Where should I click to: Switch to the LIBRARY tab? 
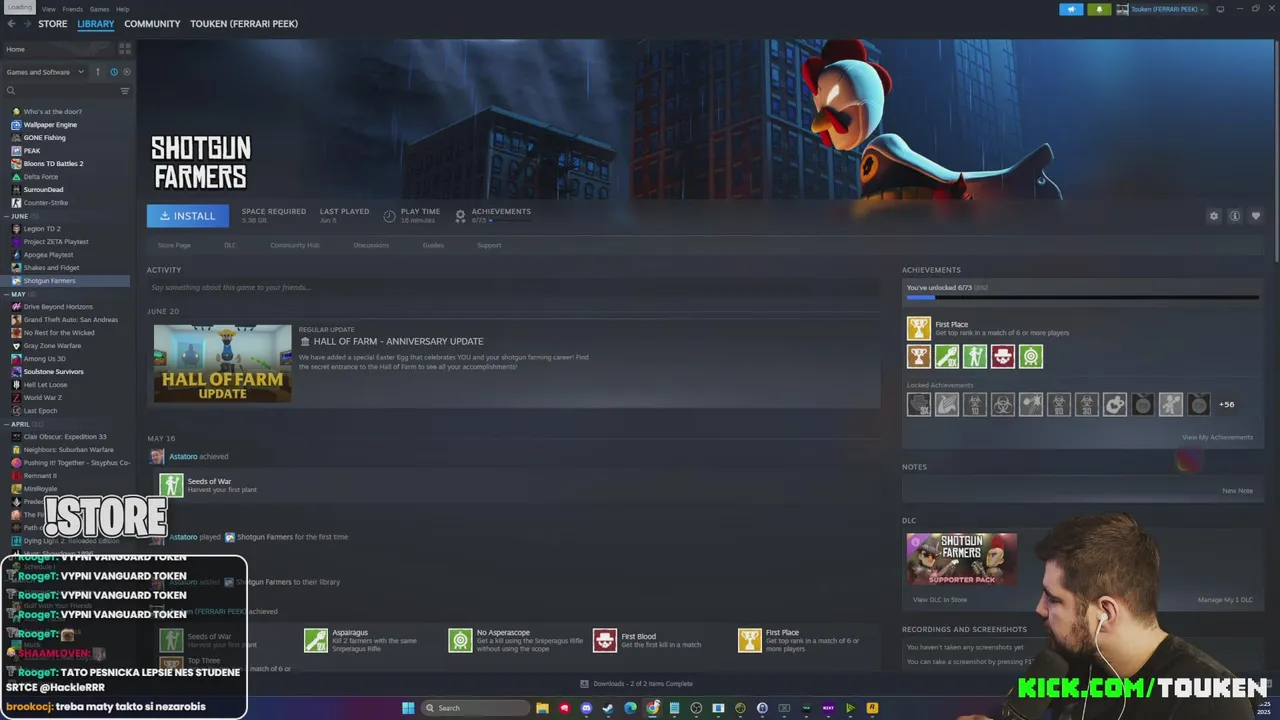[96, 24]
